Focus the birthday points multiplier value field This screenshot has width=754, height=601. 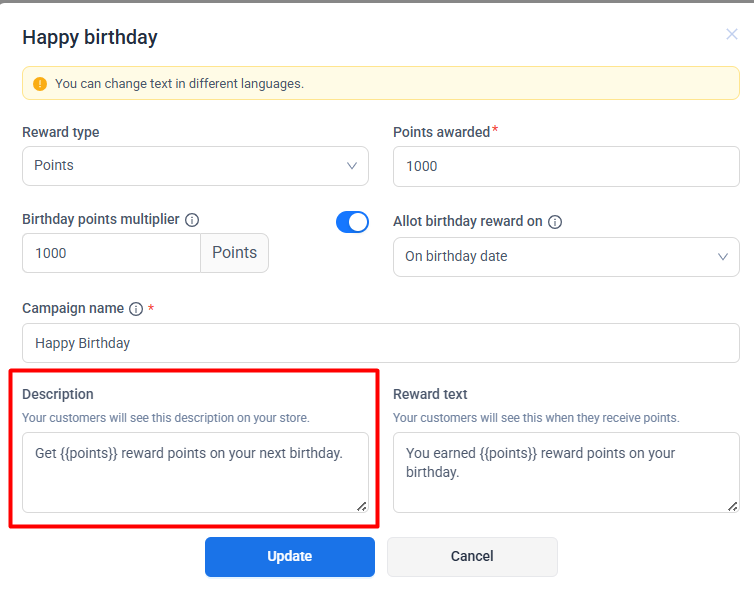click(x=111, y=254)
